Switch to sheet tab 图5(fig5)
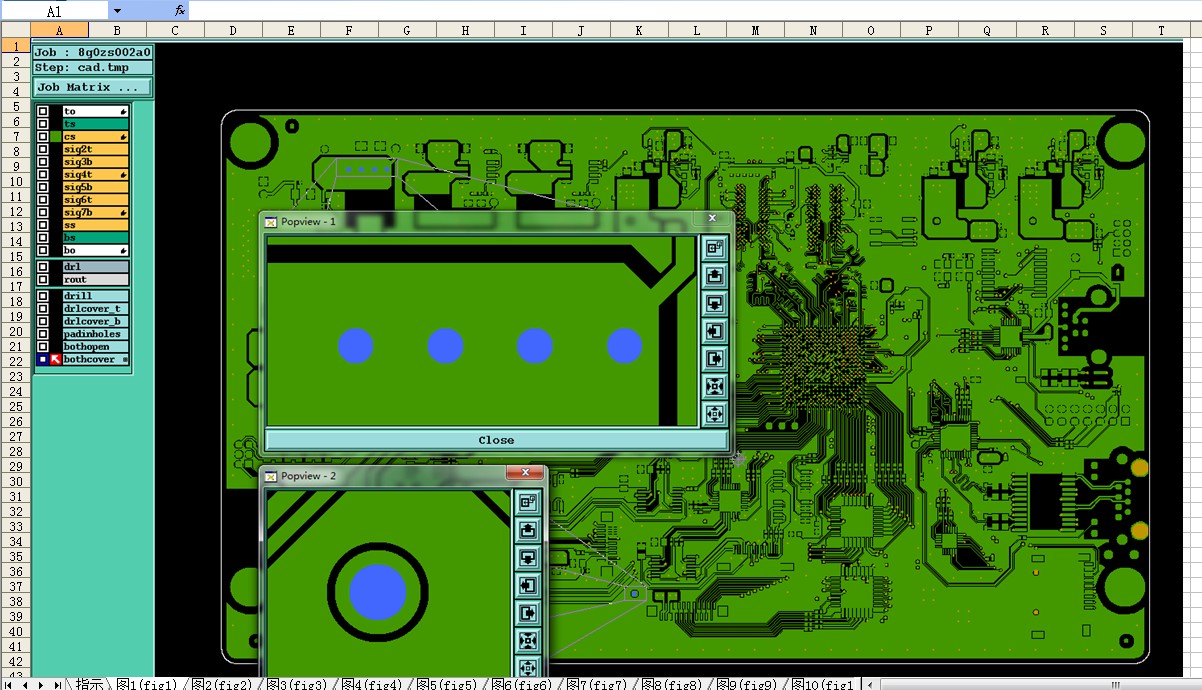The height and width of the screenshot is (690, 1202). 446,684
